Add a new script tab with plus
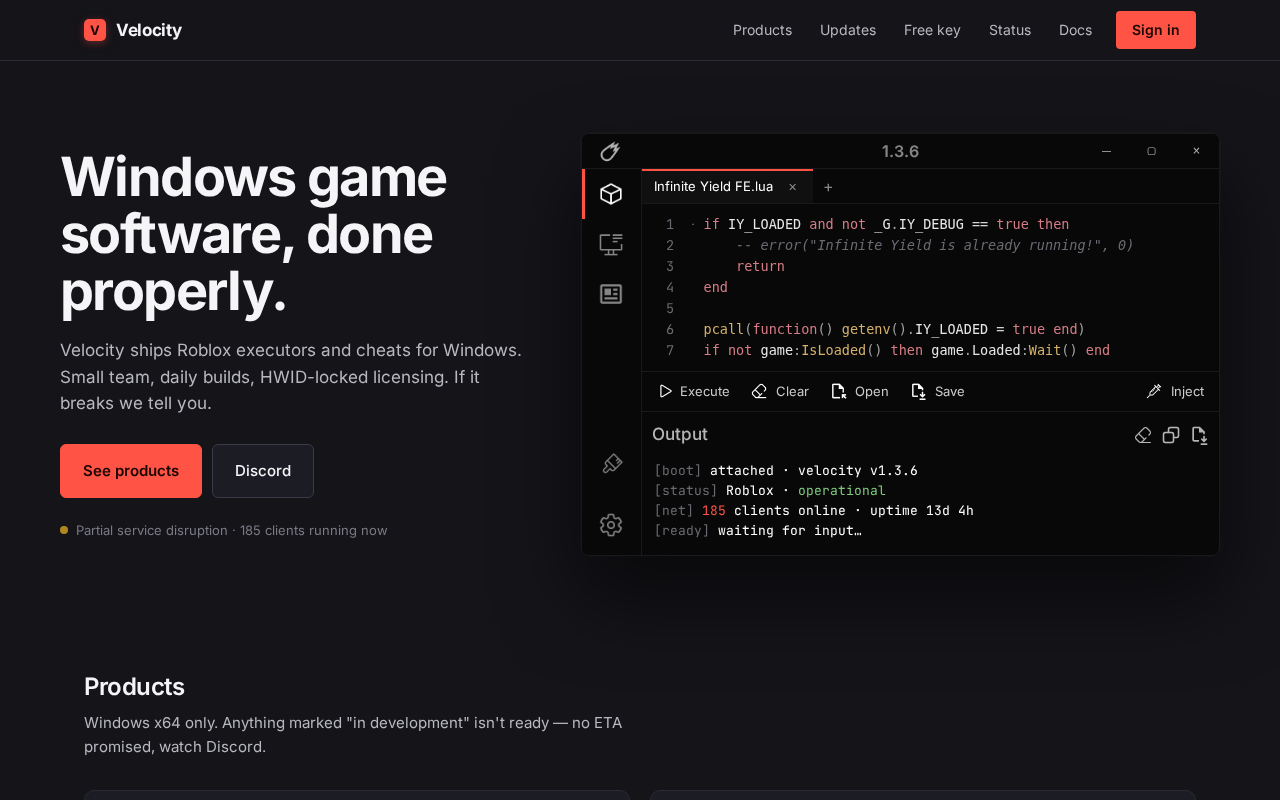 pyautogui.click(x=828, y=187)
